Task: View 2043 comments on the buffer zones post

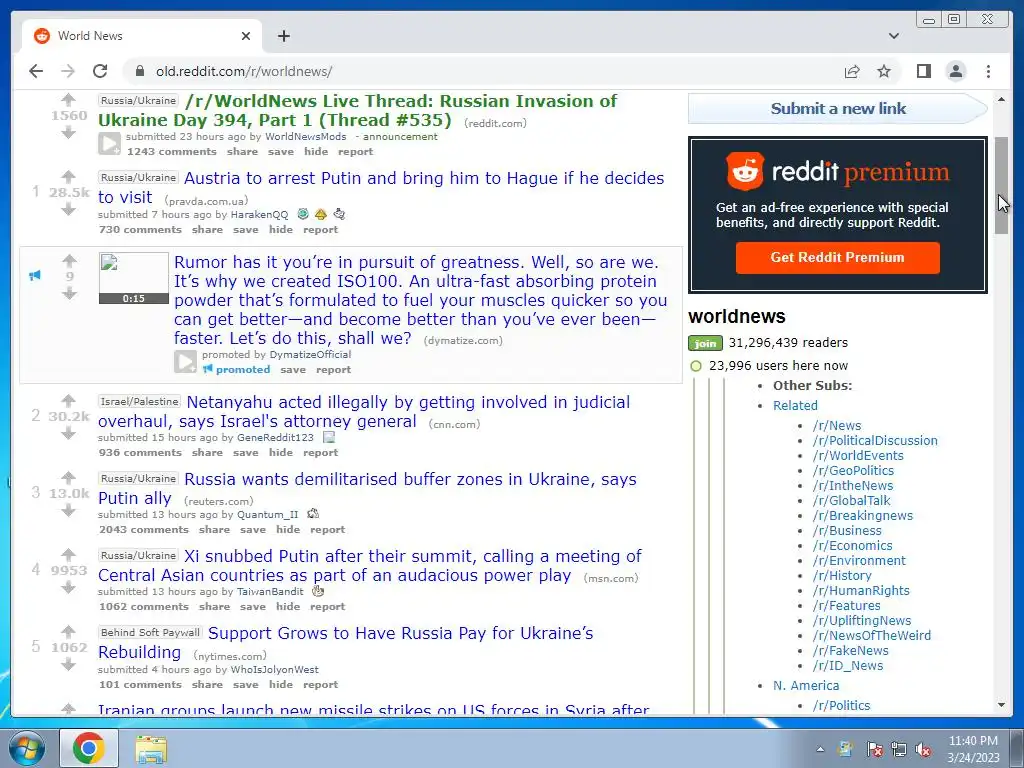Action: 144,530
